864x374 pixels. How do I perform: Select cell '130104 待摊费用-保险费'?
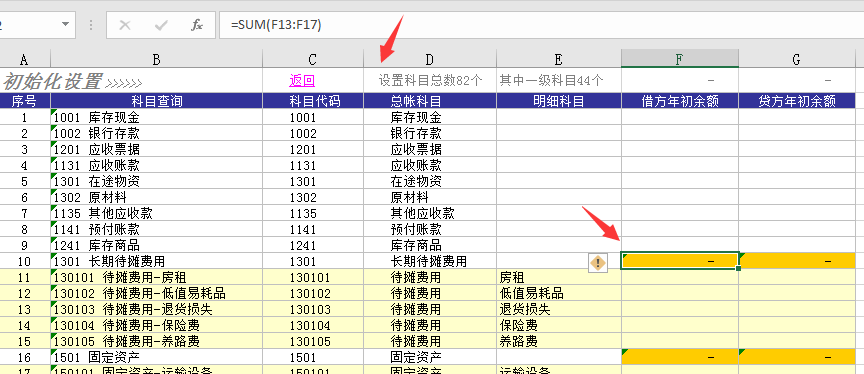[x=156, y=325]
